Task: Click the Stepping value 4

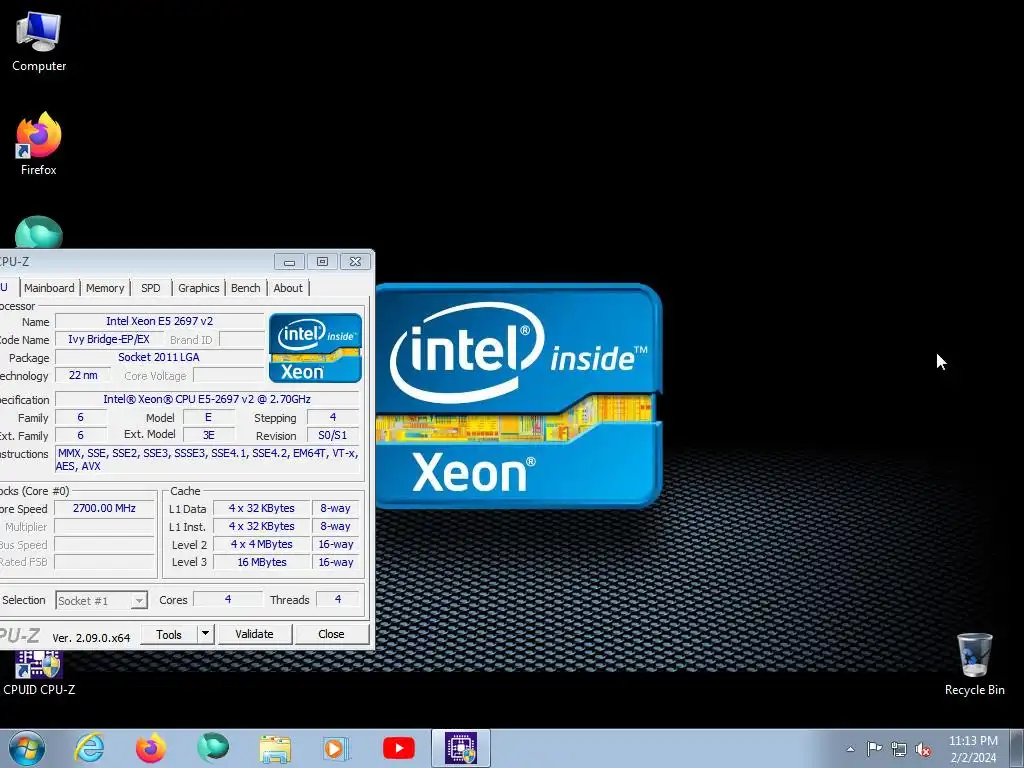Action: pos(332,417)
